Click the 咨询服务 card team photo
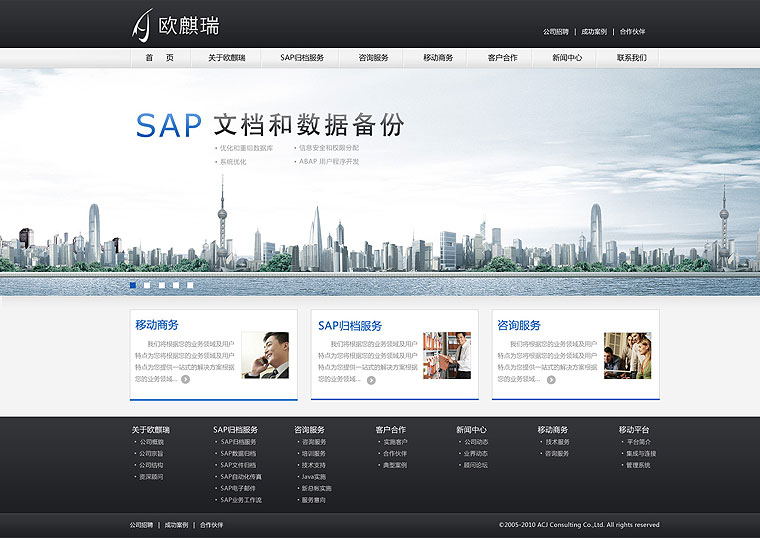This screenshot has width=760, height=538. point(627,355)
